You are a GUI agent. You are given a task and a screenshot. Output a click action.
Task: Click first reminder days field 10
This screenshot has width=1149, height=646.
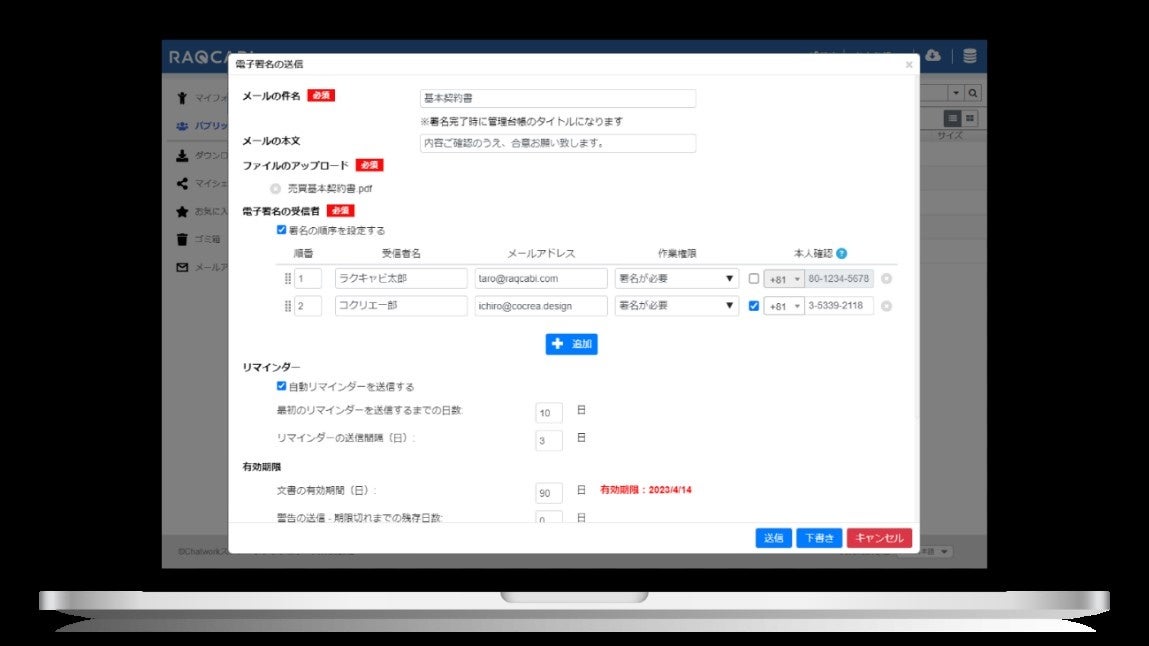coord(549,413)
